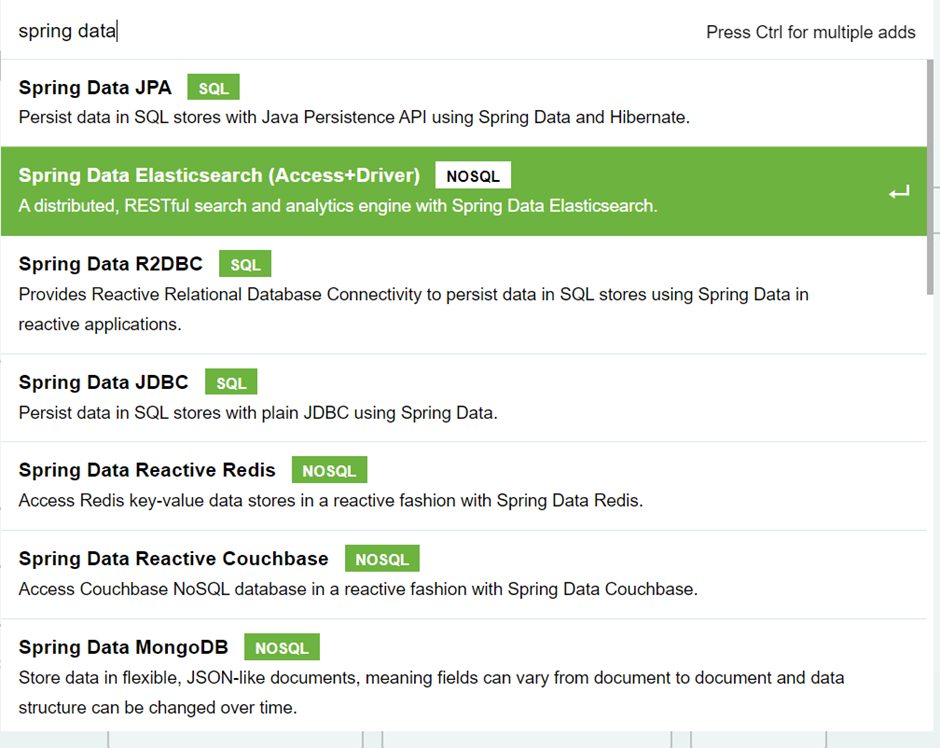Select the Spring Data Reactive Redis dependency

click(464, 486)
